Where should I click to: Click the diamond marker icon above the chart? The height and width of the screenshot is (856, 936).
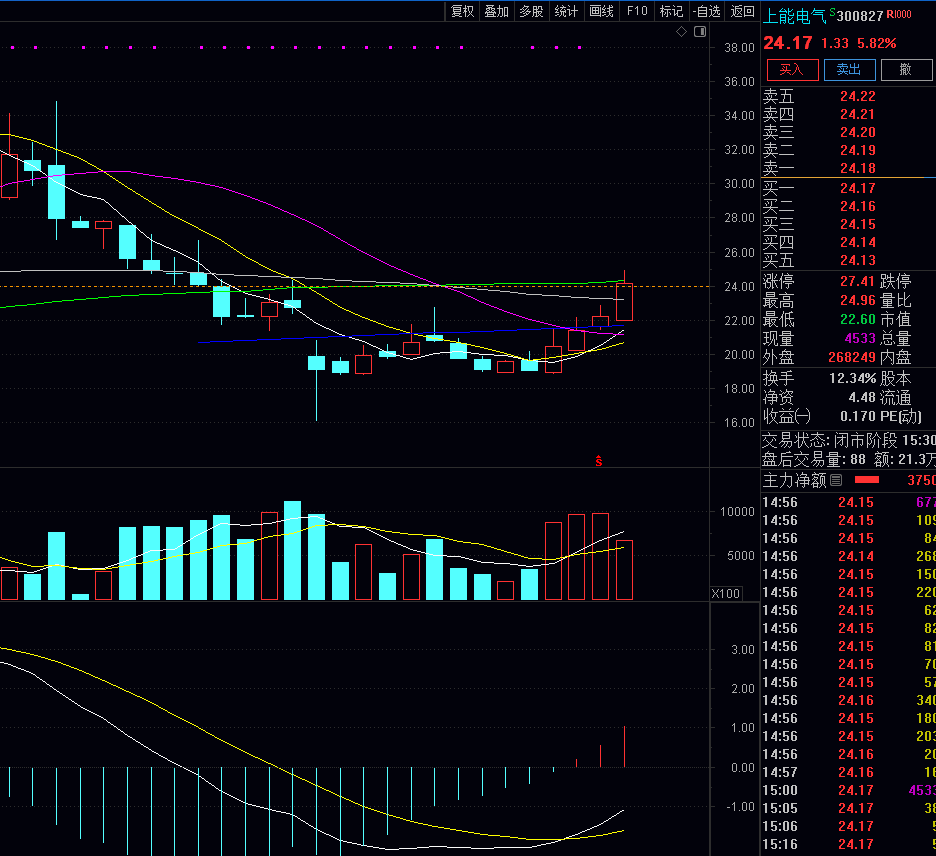click(681, 32)
